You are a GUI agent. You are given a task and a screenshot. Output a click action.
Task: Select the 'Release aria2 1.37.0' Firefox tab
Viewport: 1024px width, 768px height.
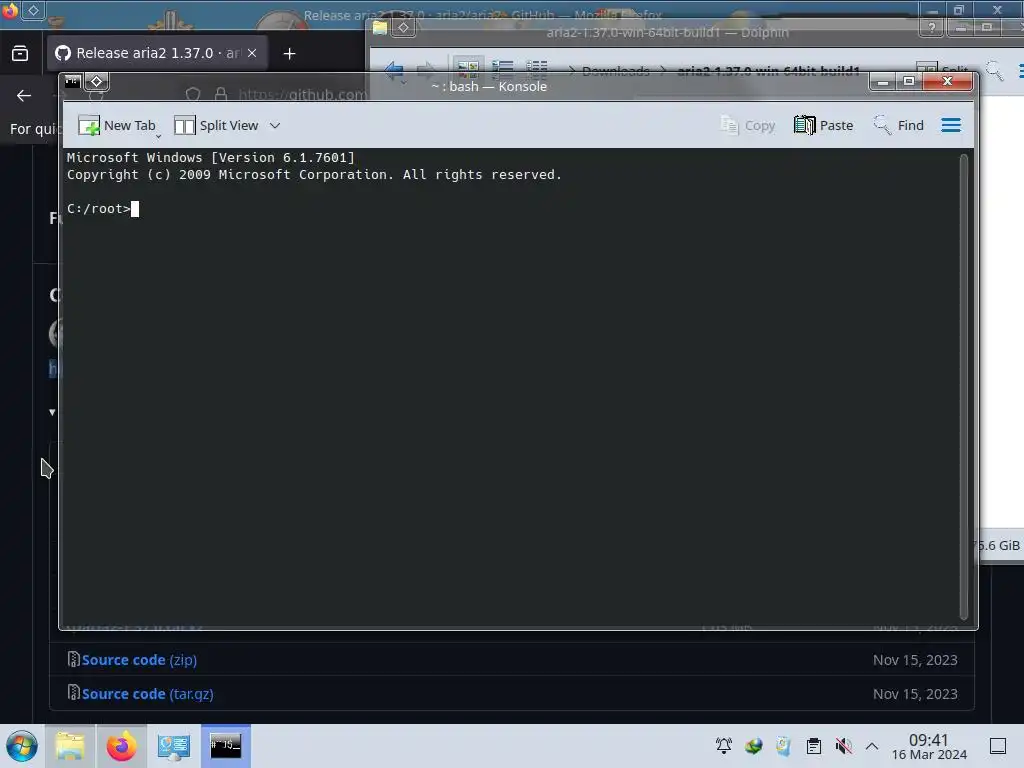pos(157,54)
